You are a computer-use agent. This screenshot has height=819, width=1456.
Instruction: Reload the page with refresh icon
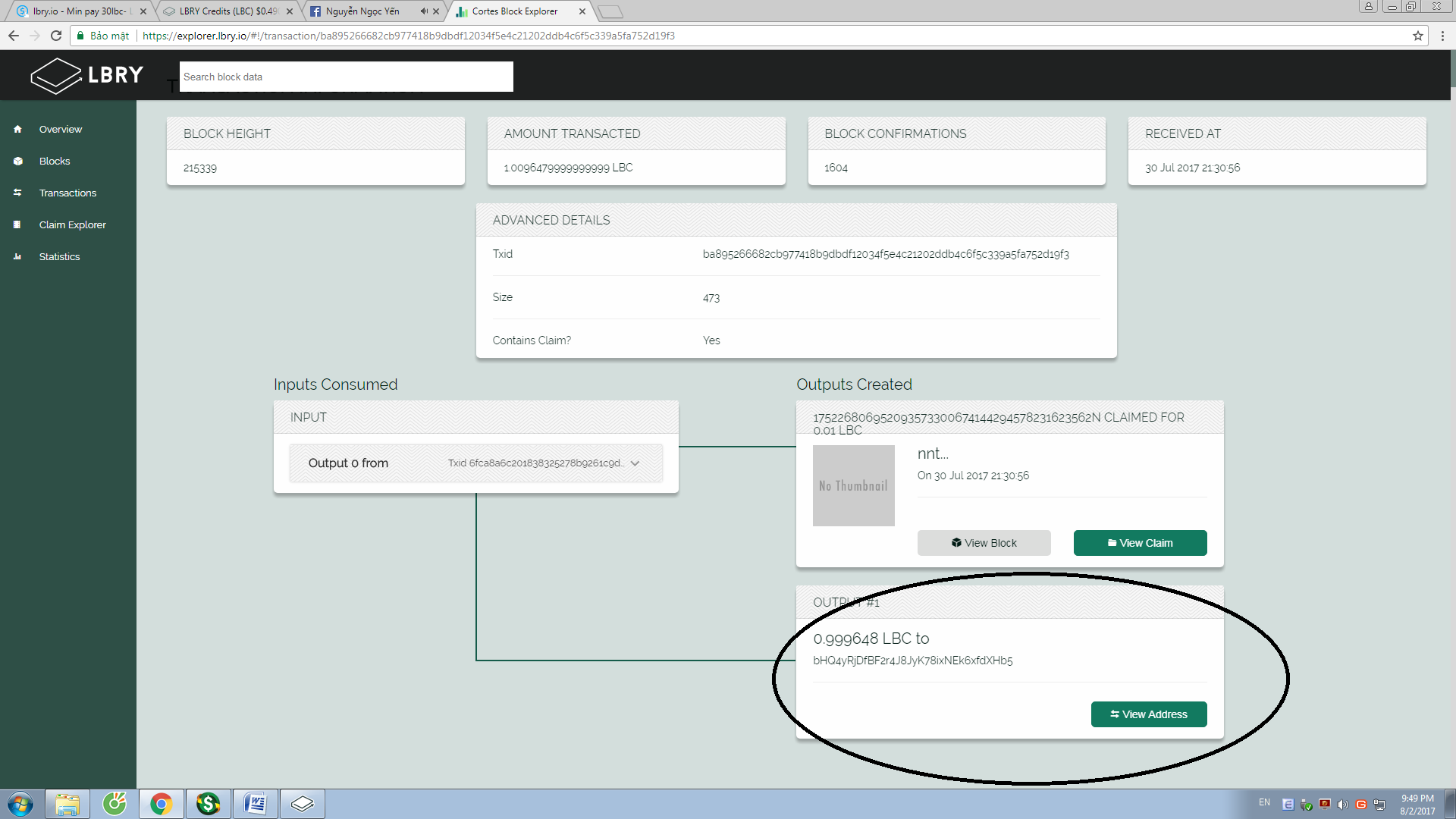click(x=55, y=36)
